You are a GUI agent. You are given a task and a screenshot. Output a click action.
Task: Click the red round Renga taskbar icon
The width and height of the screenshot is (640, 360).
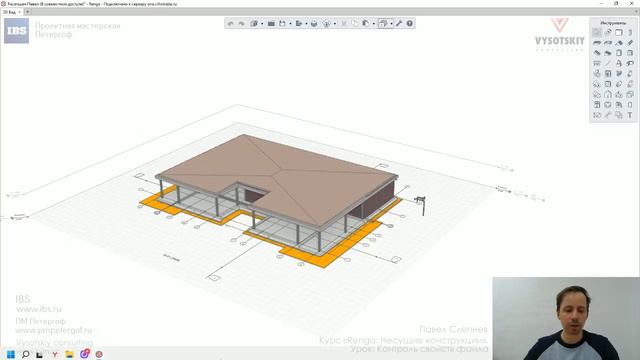[99, 354]
